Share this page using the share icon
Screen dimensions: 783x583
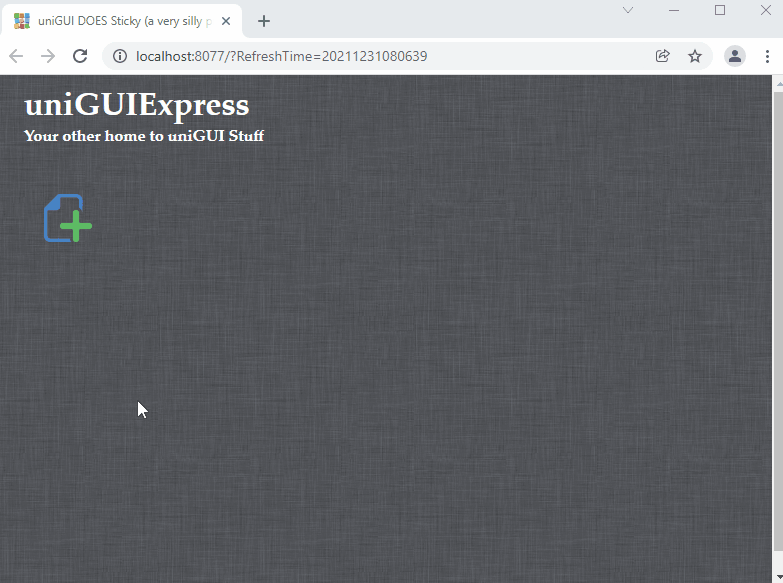(x=663, y=56)
